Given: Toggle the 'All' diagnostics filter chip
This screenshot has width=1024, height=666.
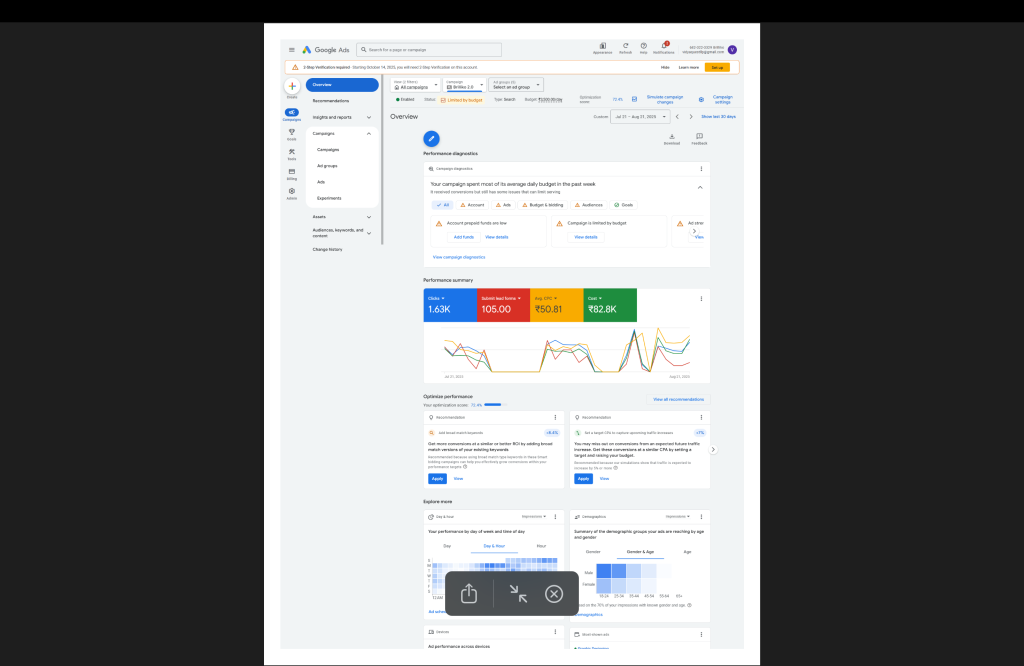Looking at the screenshot, I should click(443, 204).
